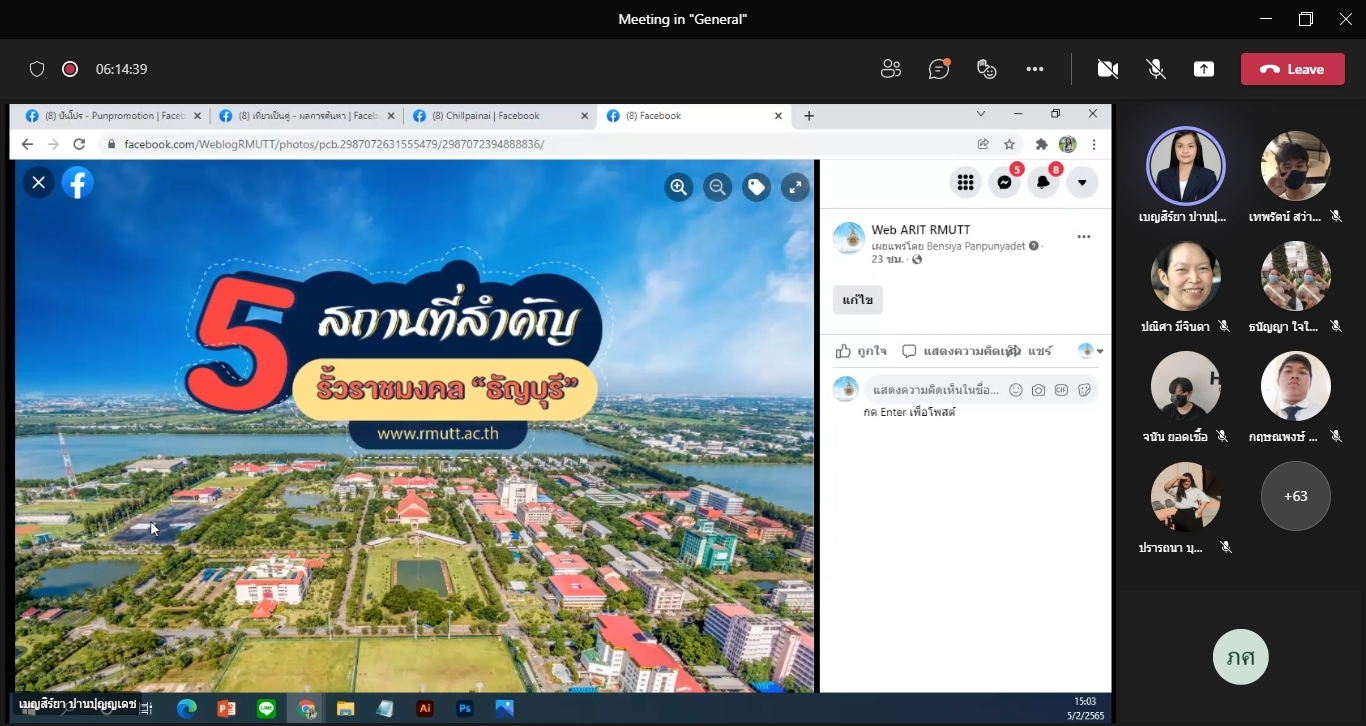The width and height of the screenshot is (1366, 726).
Task: Toggle the microphone in the Teams meeting
Action: tap(1156, 69)
